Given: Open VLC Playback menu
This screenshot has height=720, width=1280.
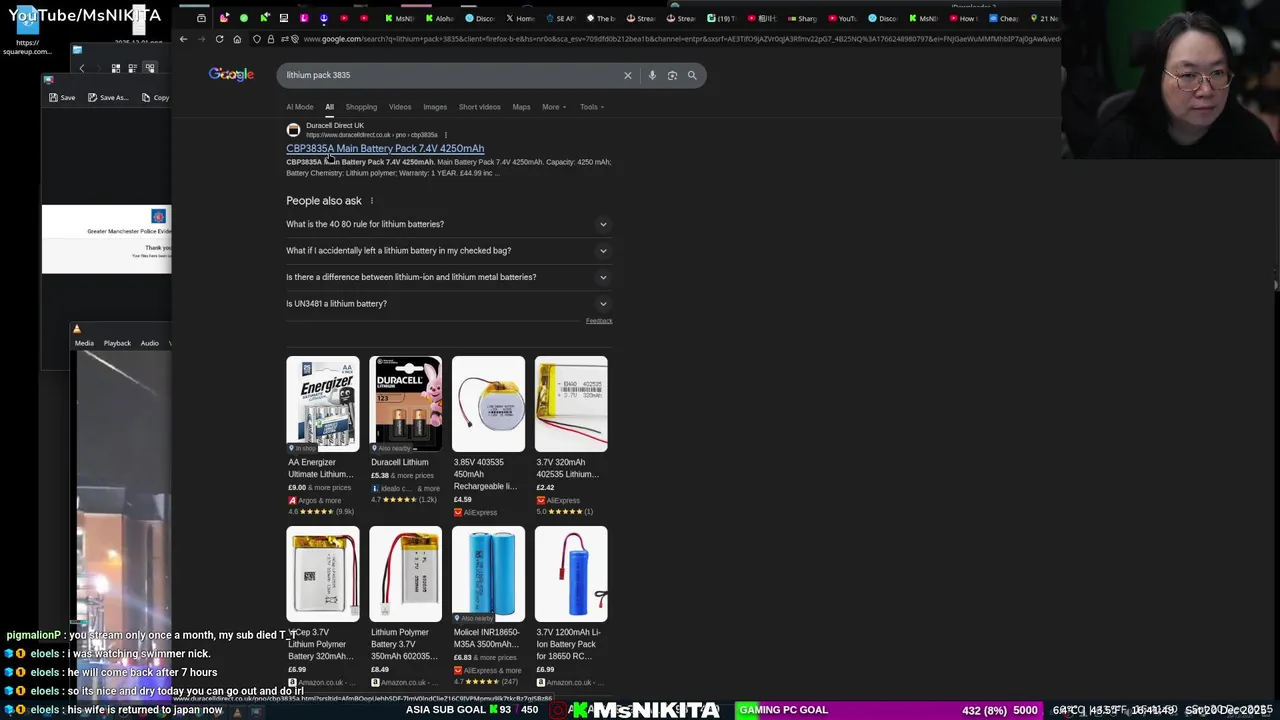Looking at the screenshot, I should (x=117, y=343).
